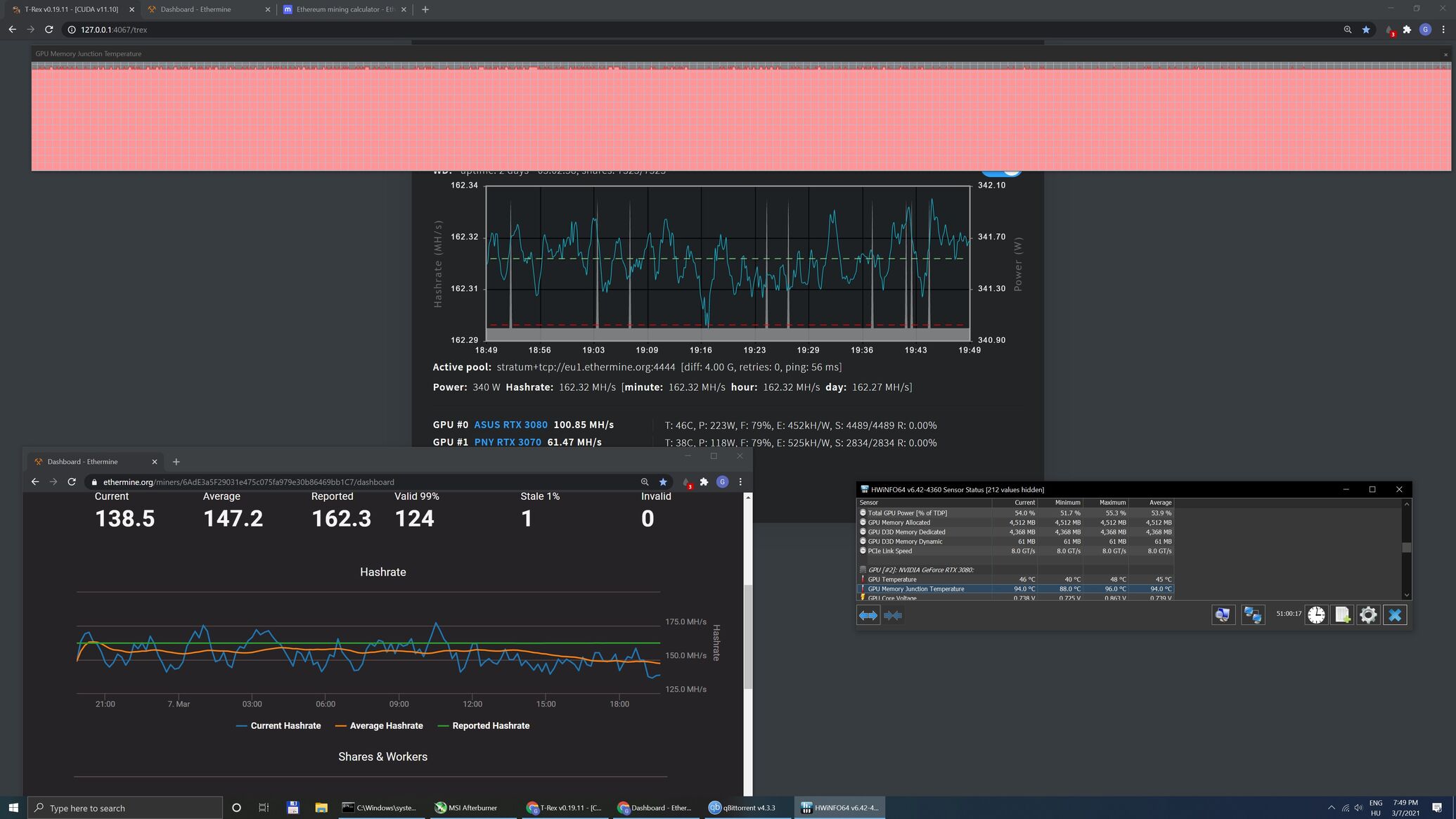
Task: Switch to Dashboard - Ethermine tab in main window
Action: tap(195, 10)
